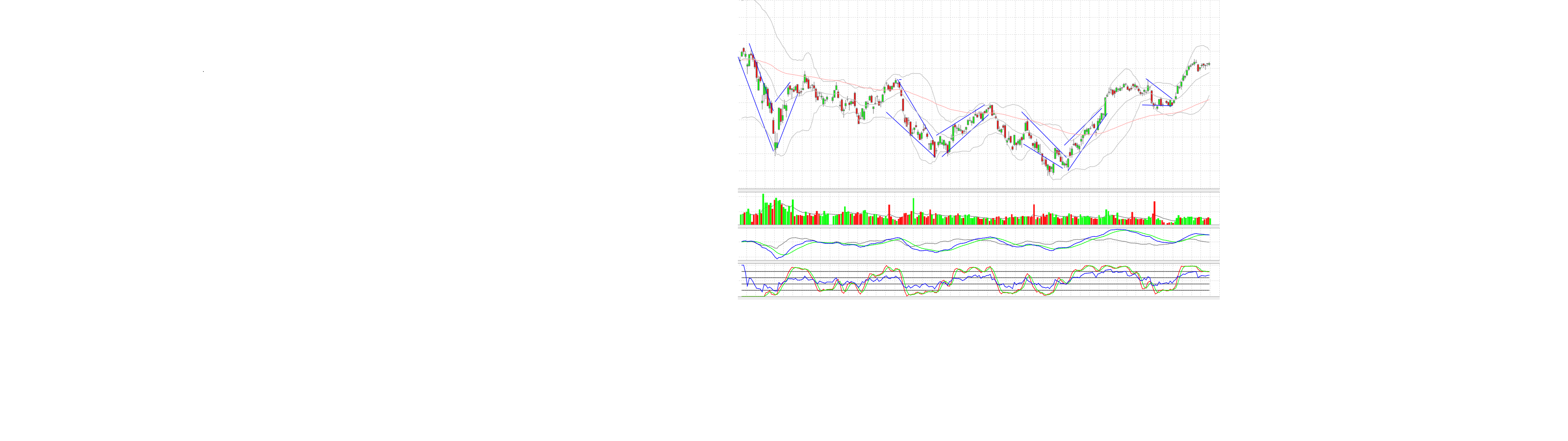
Task: Click the bottom border below the stochastic panel
Action: click(x=978, y=298)
